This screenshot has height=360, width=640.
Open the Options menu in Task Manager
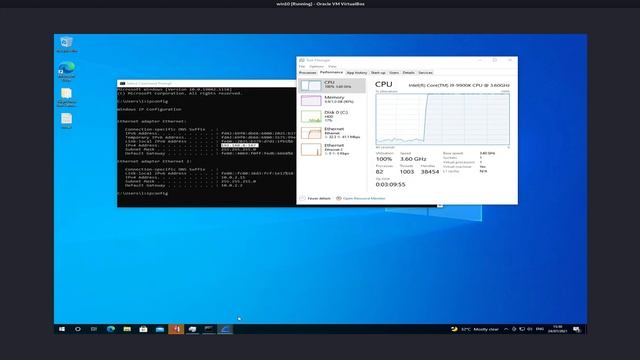tap(316, 67)
